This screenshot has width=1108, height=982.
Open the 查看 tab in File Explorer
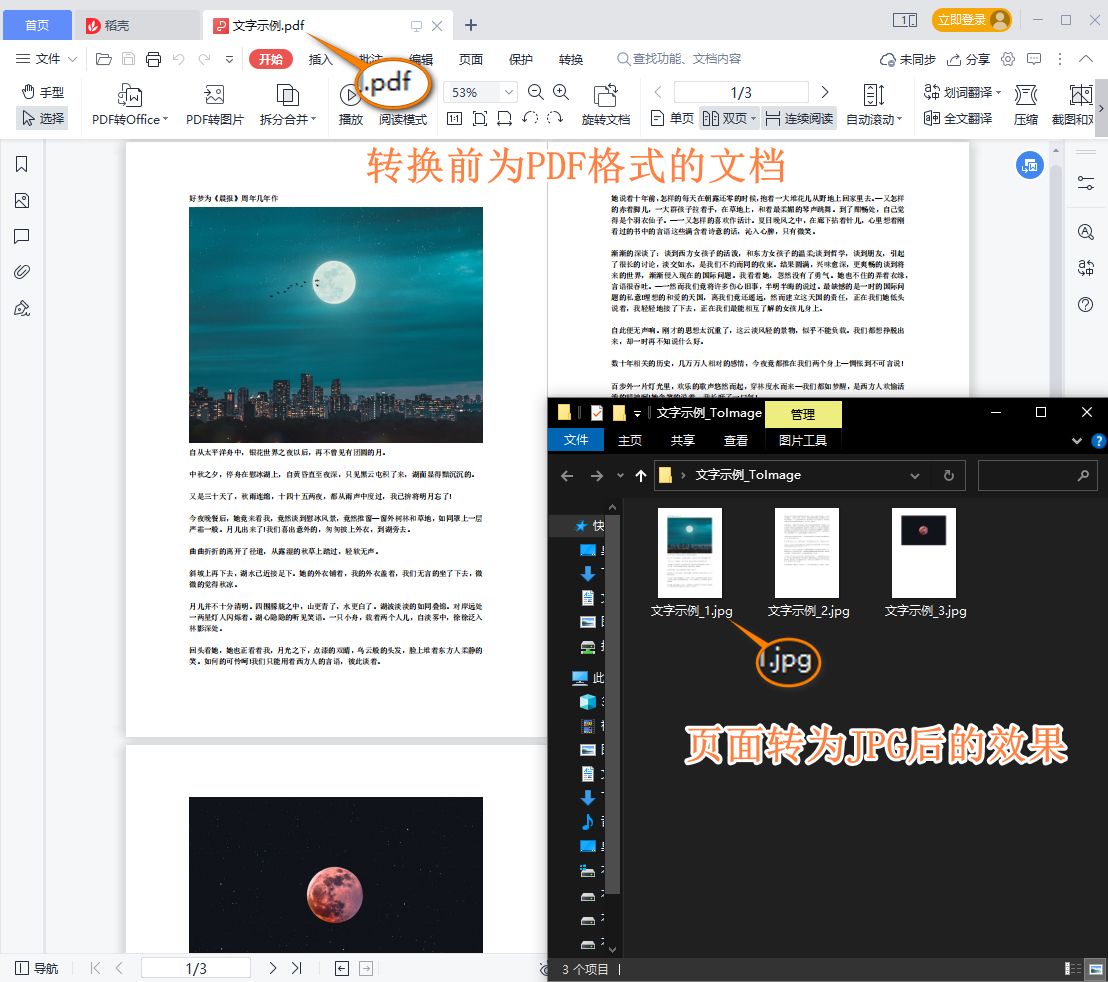pyautogui.click(x=736, y=440)
